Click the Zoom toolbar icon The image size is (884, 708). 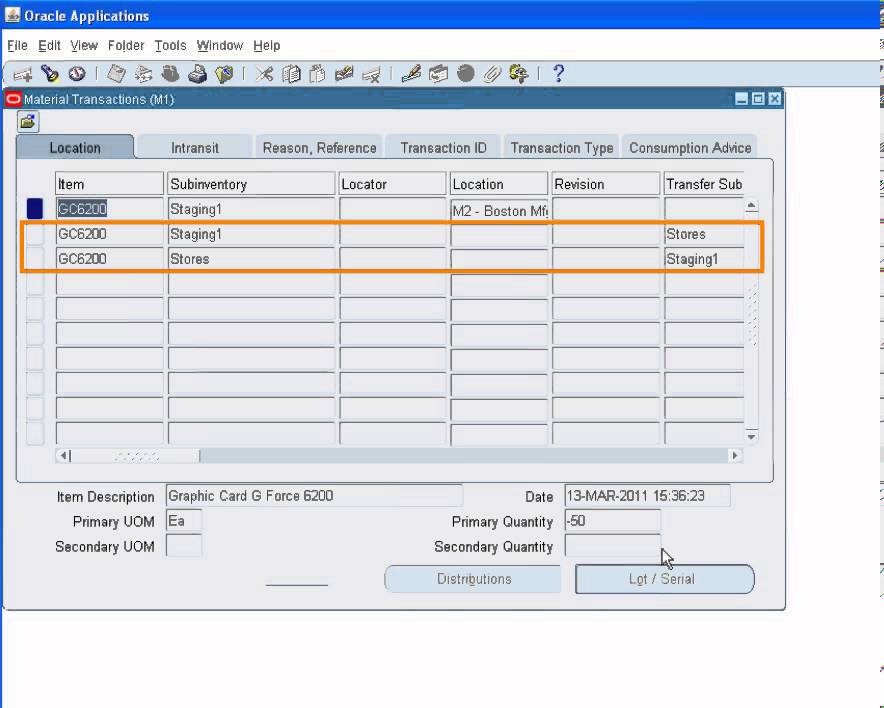438,74
